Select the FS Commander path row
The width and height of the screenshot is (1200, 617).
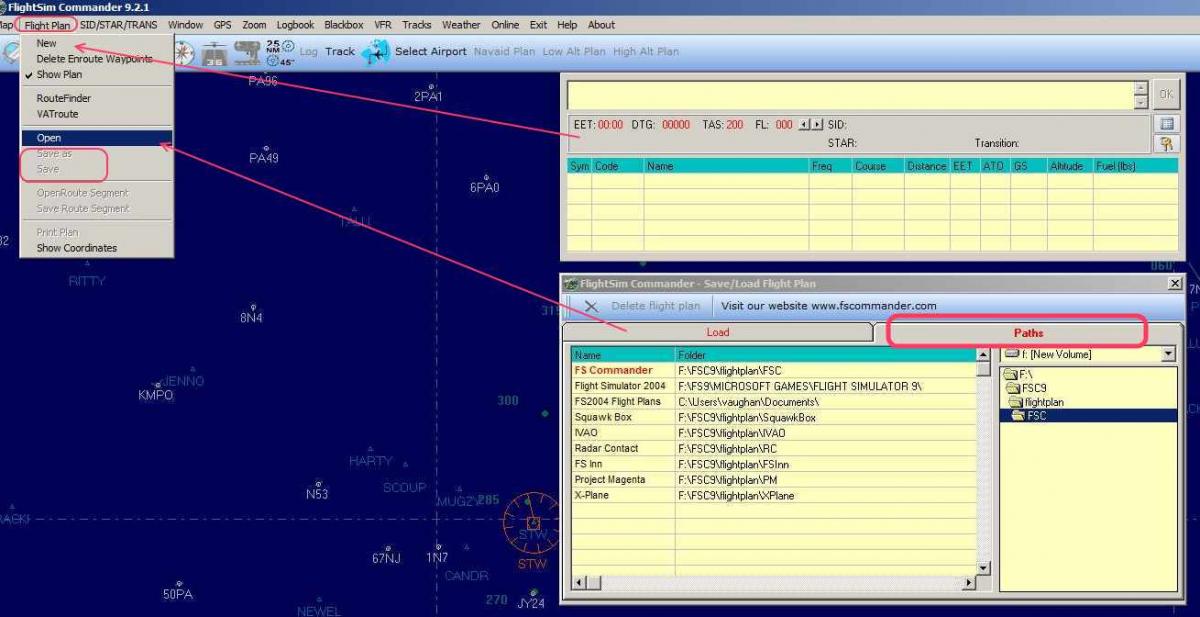[772, 370]
